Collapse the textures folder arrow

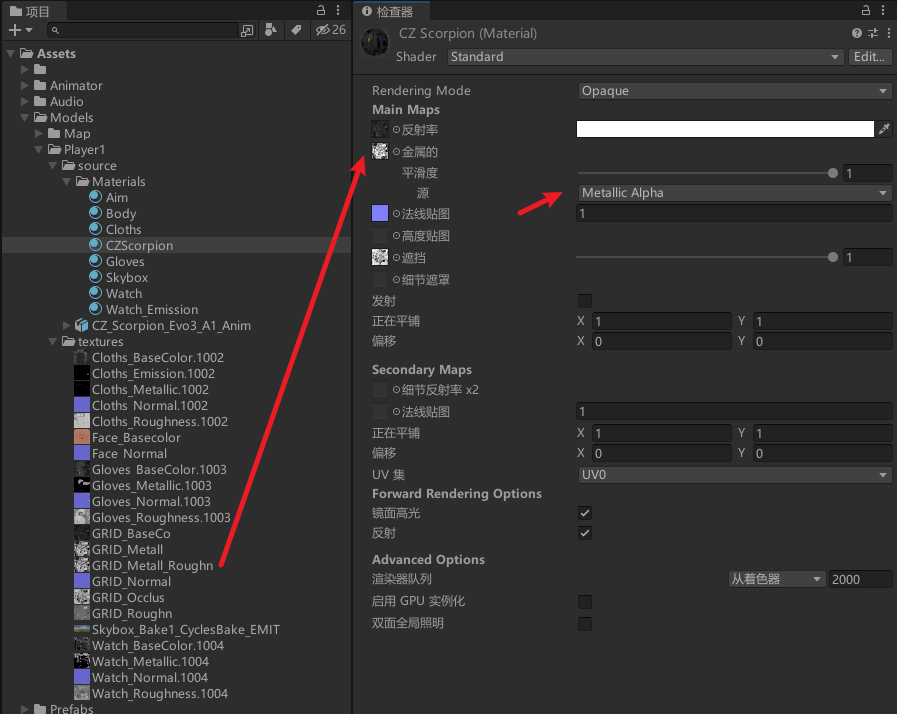(x=53, y=342)
